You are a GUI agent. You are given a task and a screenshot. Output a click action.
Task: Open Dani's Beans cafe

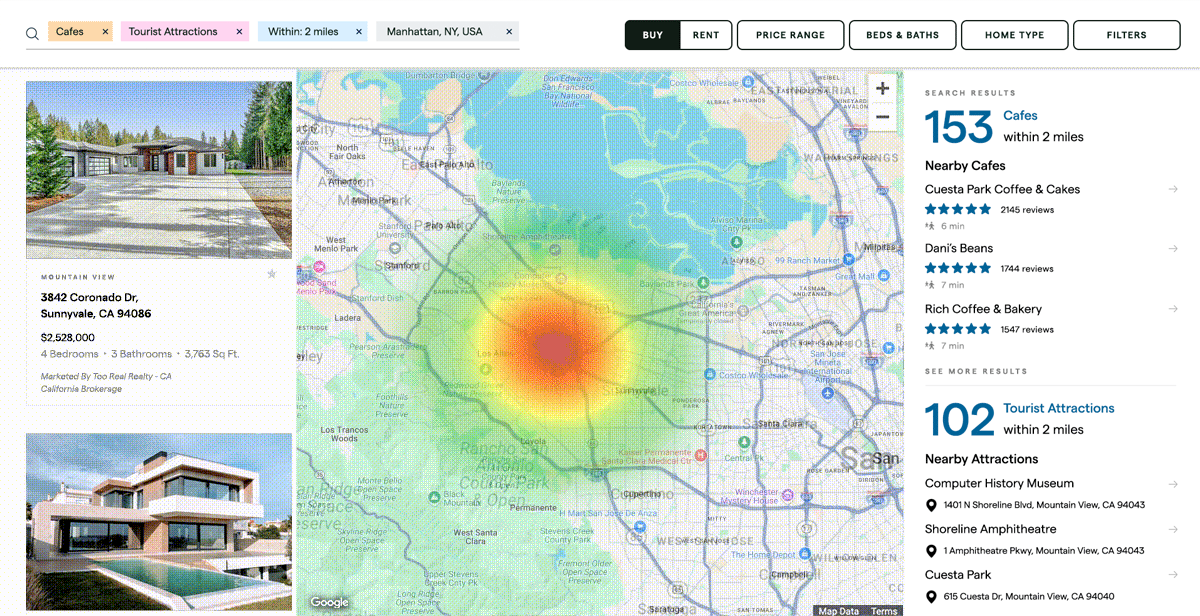tap(959, 248)
